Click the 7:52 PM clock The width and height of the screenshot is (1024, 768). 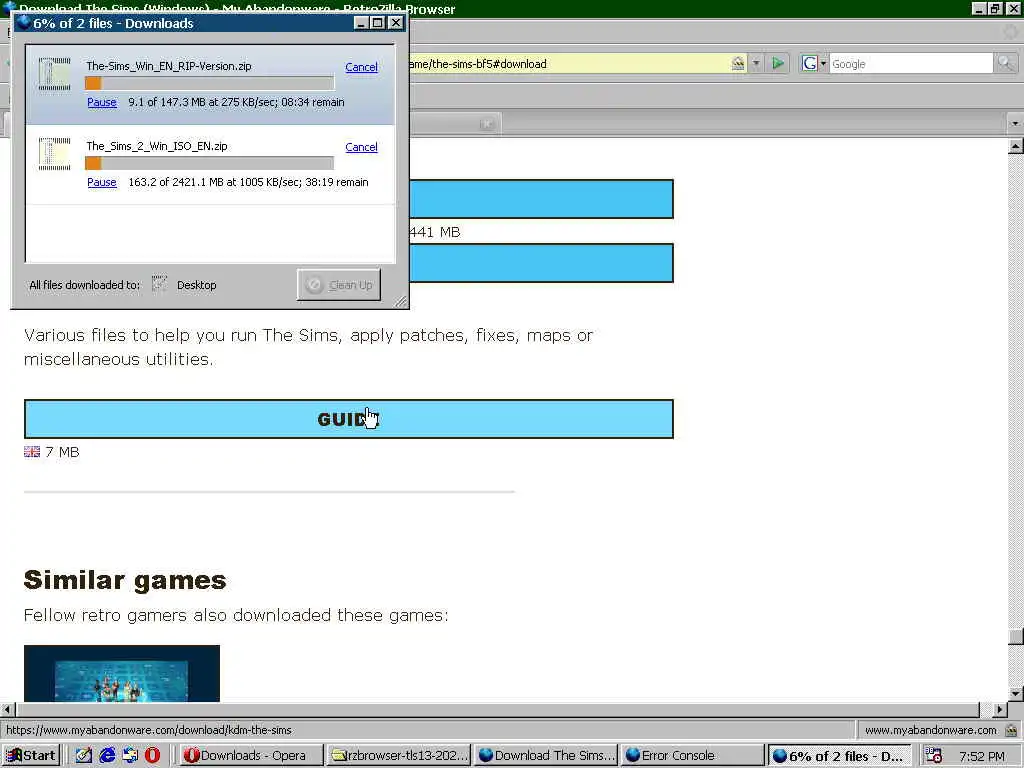pyautogui.click(x=982, y=756)
